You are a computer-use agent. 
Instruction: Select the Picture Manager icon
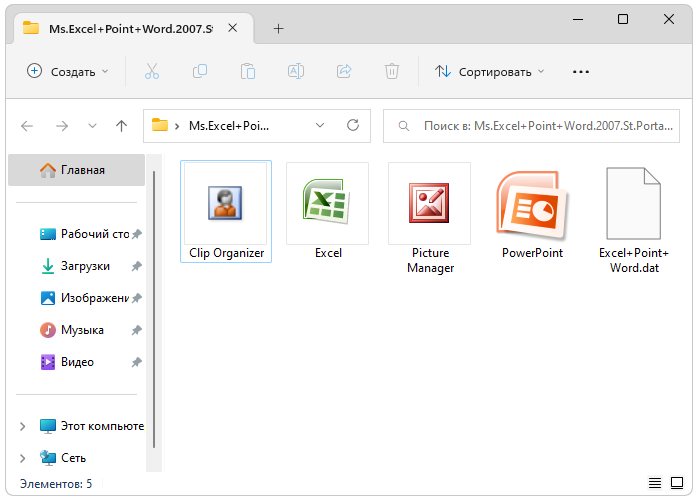click(x=430, y=218)
